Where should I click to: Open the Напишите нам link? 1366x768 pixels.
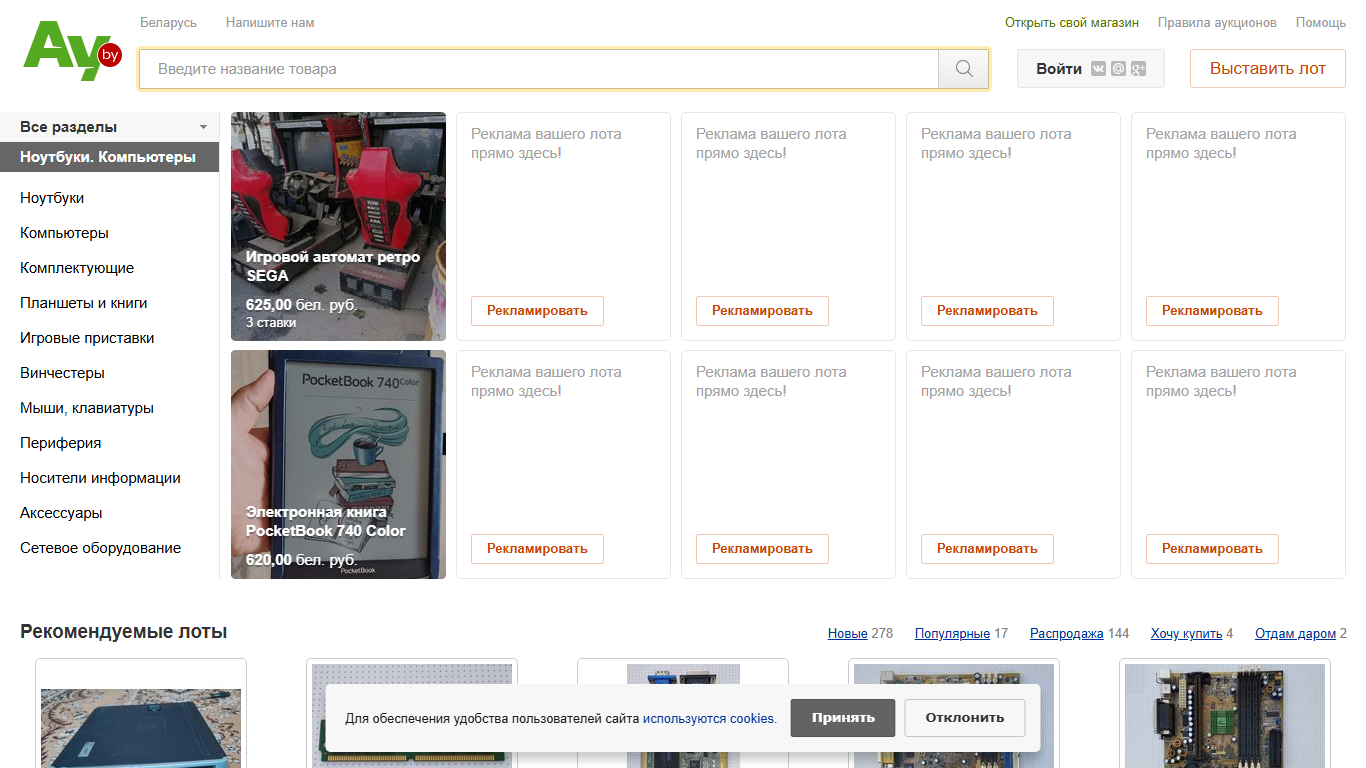[270, 22]
